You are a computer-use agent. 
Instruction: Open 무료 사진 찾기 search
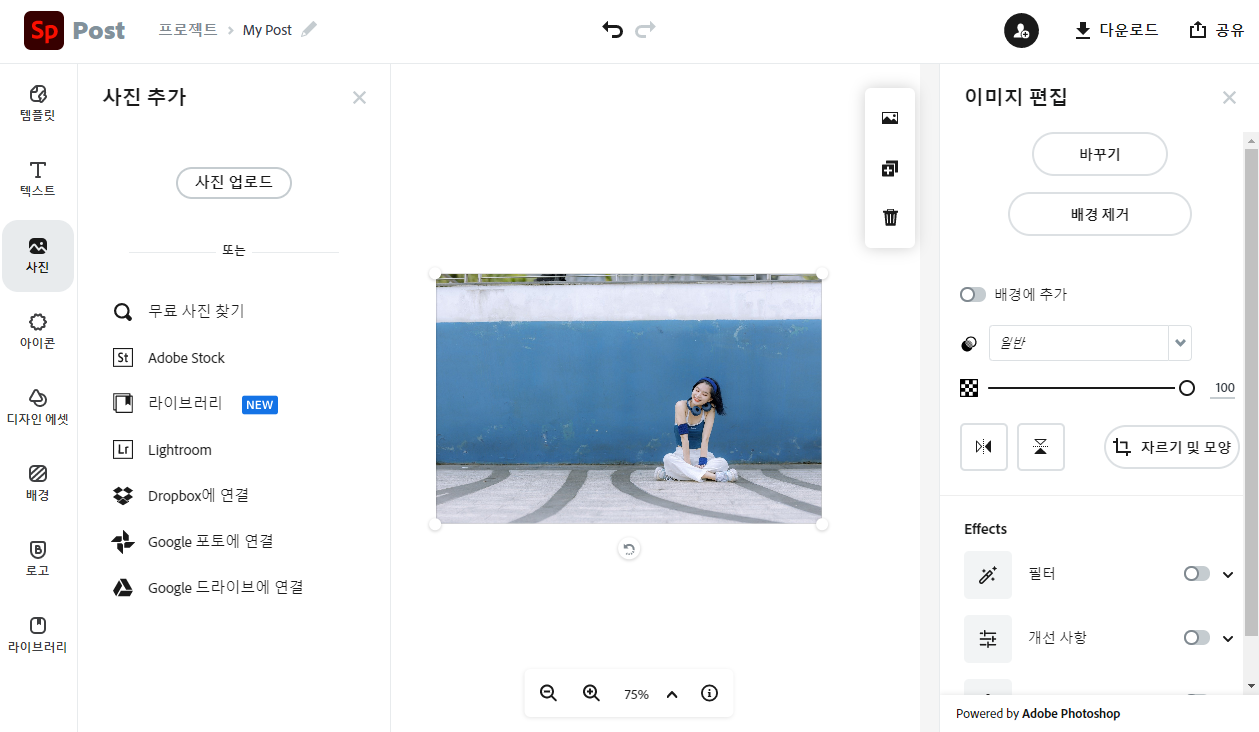tap(196, 311)
